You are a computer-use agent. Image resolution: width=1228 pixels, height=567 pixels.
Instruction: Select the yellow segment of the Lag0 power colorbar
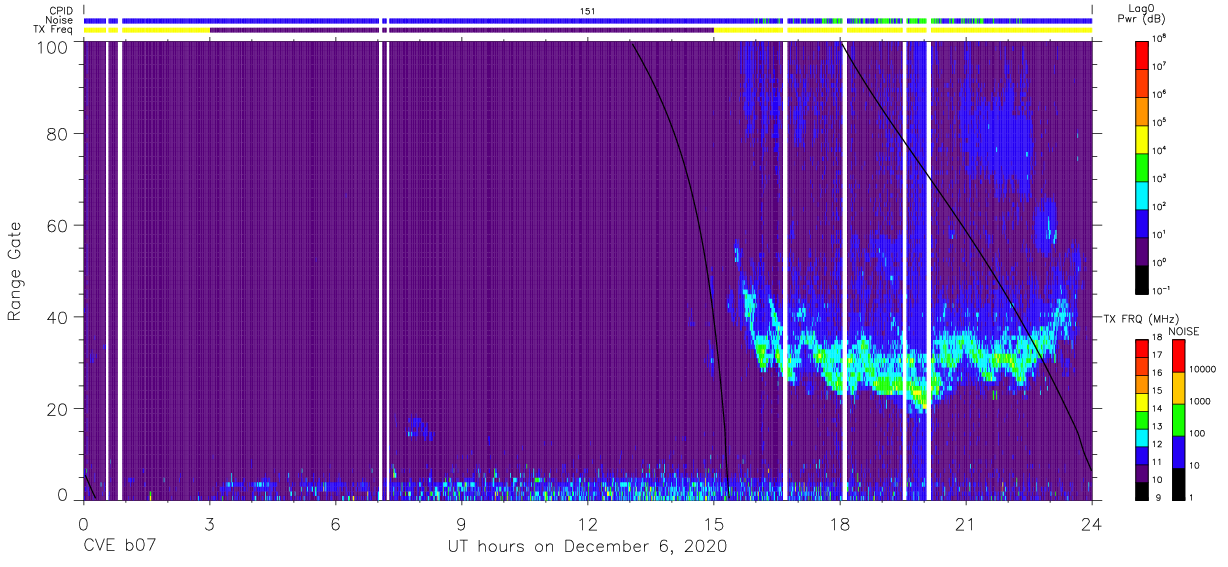tap(1143, 138)
